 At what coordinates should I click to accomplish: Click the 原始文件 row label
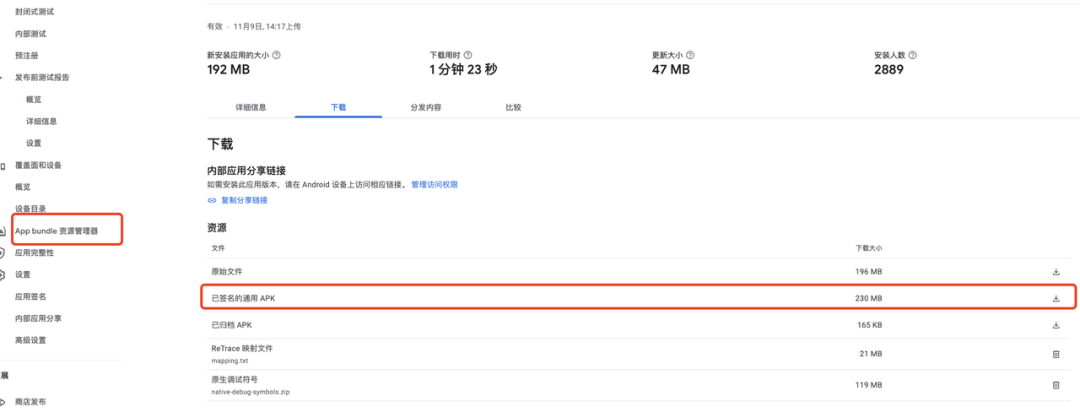click(227, 272)
